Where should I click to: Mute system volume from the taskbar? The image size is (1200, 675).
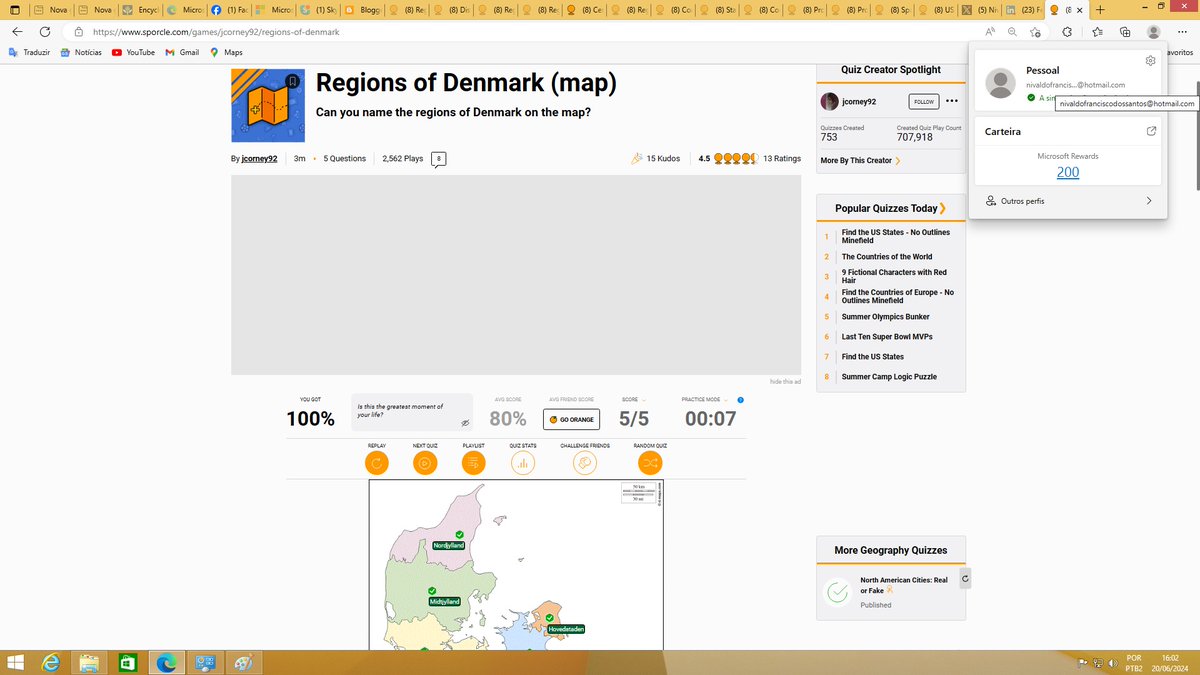tap(1112, 662)
